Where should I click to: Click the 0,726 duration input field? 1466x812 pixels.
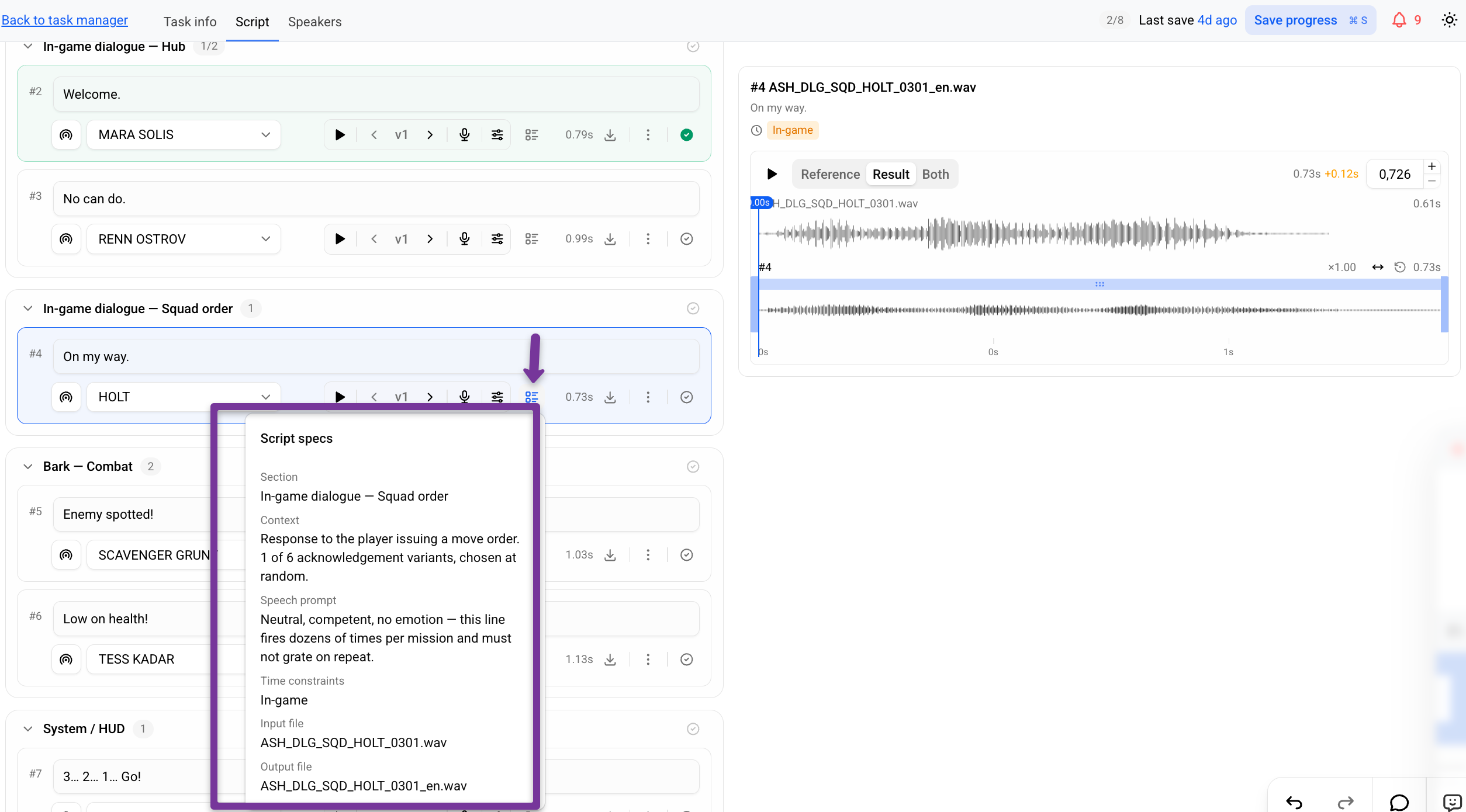click(x=1395, y=174)
